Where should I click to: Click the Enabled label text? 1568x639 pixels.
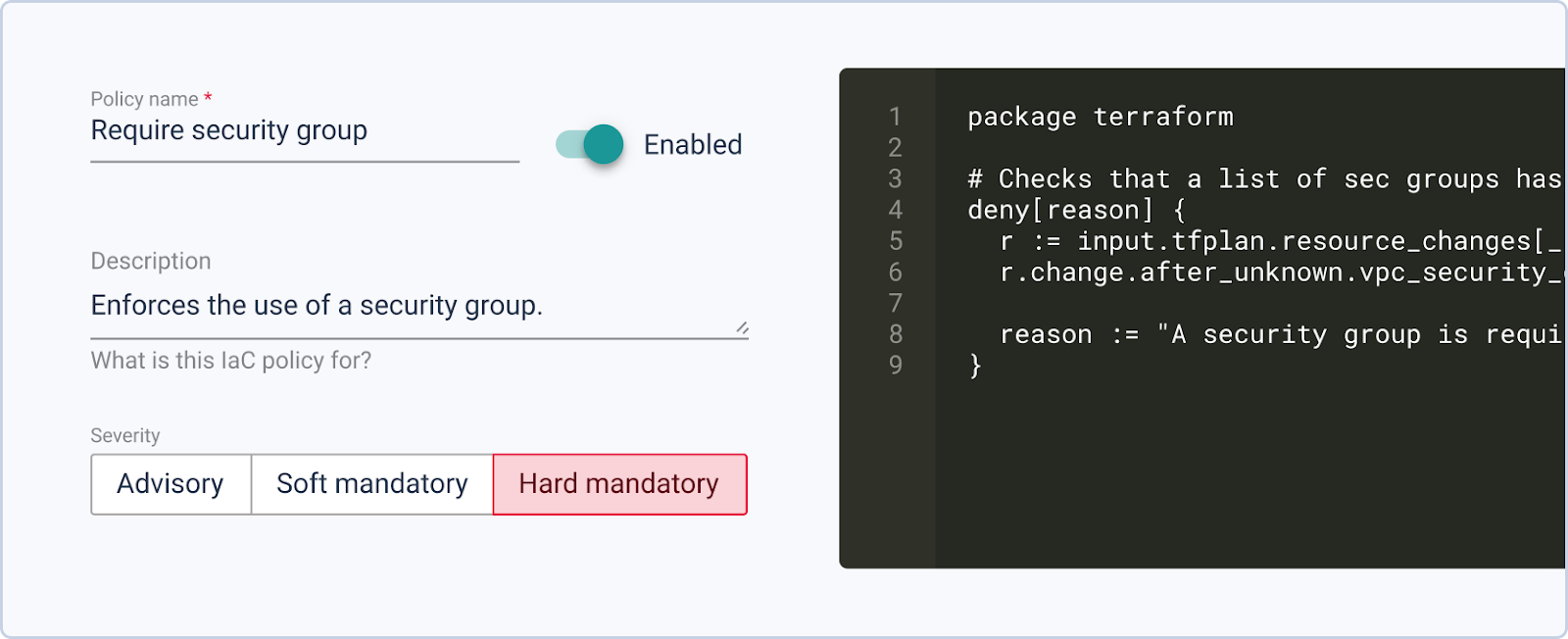pyautogui.click(x=692, y=145)
